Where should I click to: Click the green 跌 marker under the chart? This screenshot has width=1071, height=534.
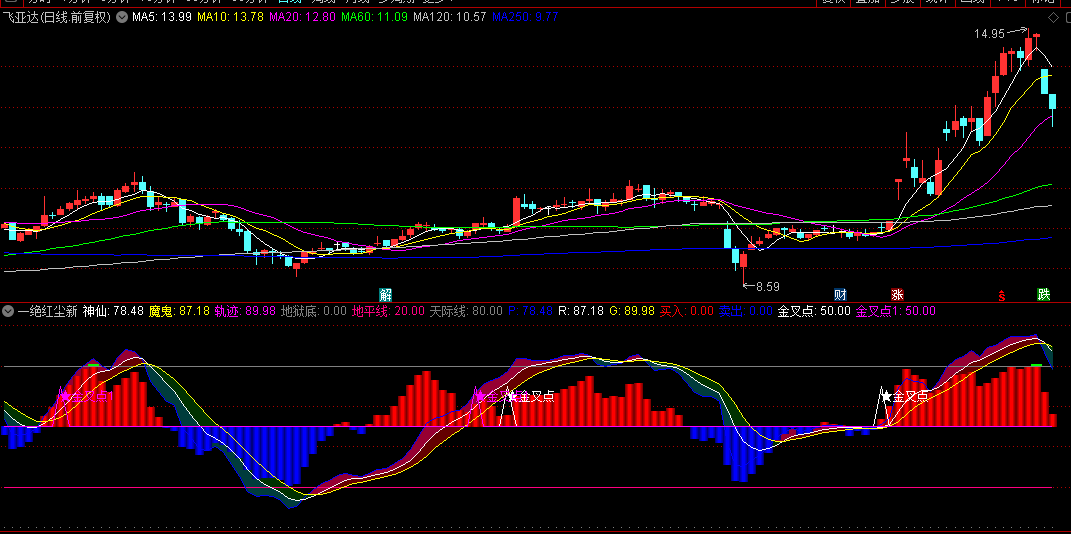click(1043, 295)
